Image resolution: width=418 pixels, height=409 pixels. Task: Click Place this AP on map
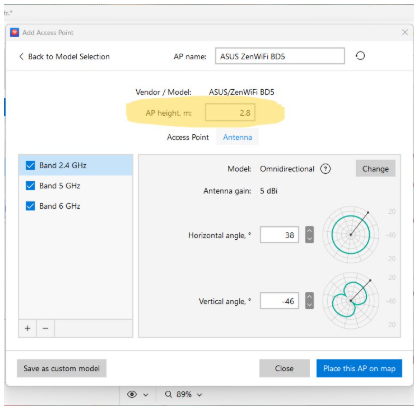pyautogui.click(x=359, y=368)
